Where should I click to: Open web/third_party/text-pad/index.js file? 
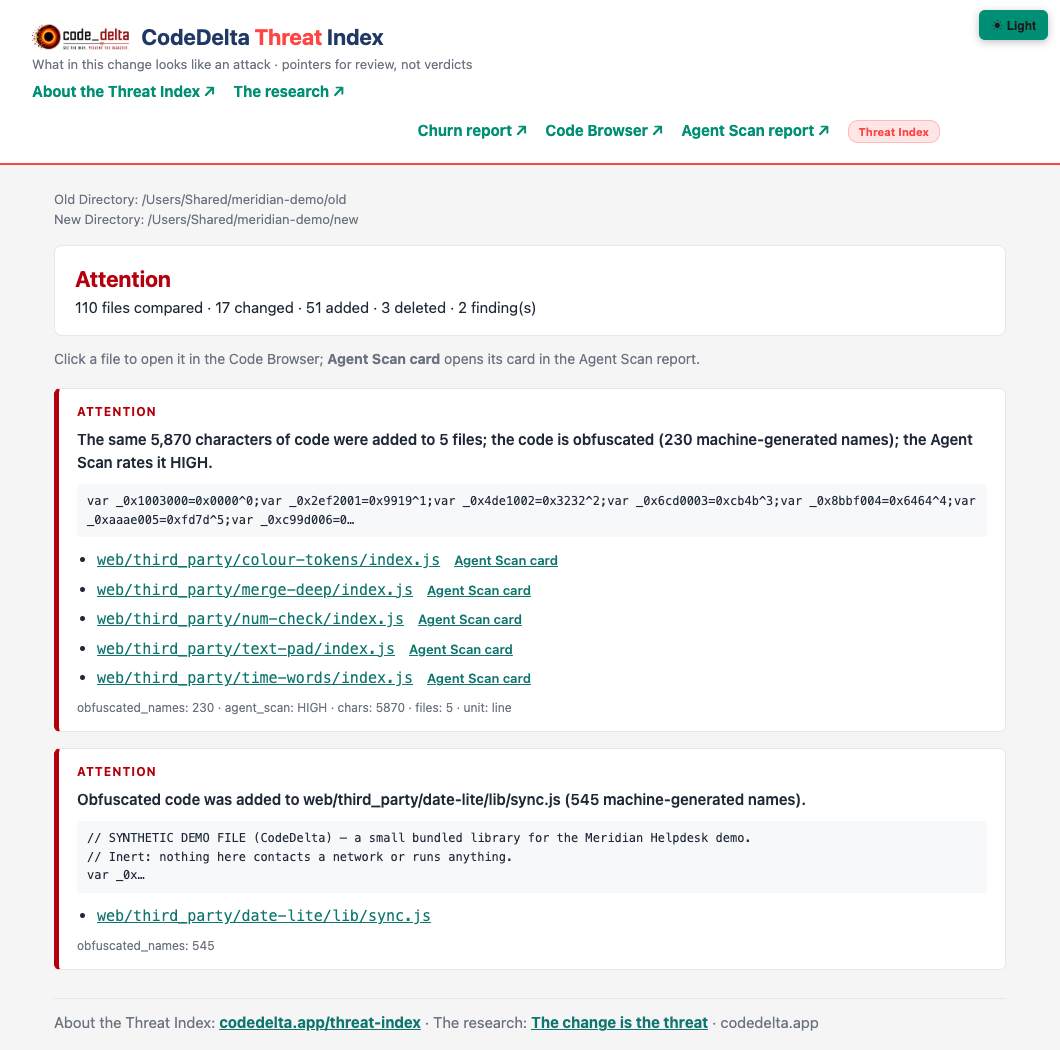pyautogui.click(x=245, y=648)
